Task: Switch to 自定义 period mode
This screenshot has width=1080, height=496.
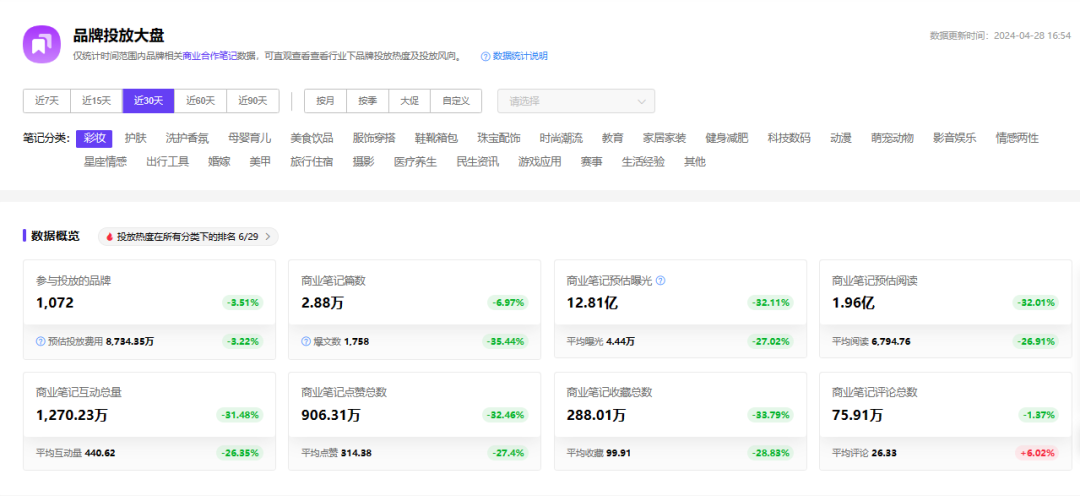Action: click(456, 101)
